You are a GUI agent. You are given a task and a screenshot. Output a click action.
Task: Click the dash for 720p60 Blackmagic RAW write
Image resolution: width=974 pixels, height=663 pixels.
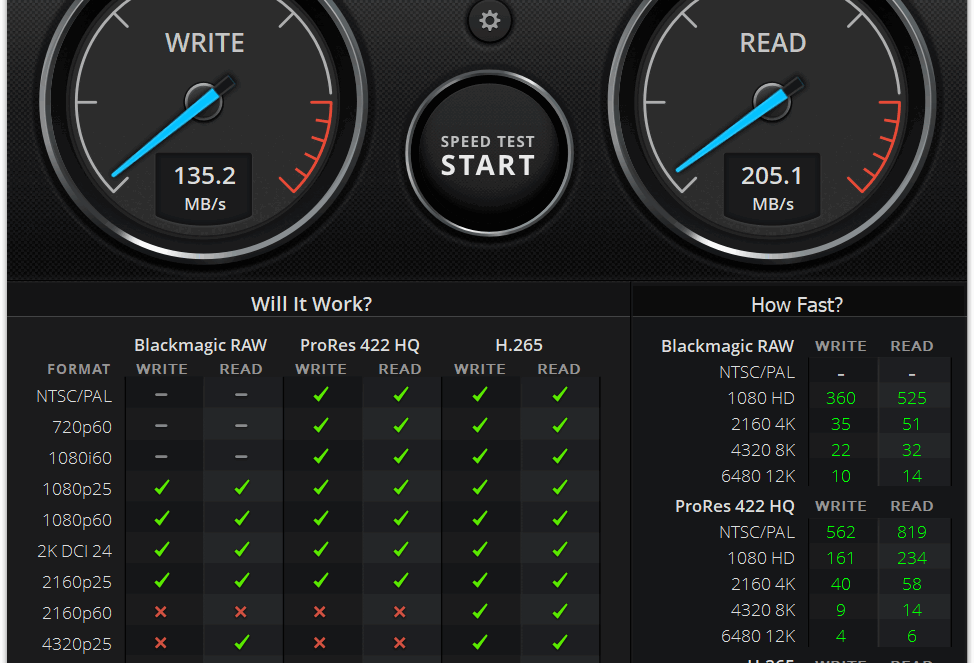pyautogui.click(x=162, y=426)
